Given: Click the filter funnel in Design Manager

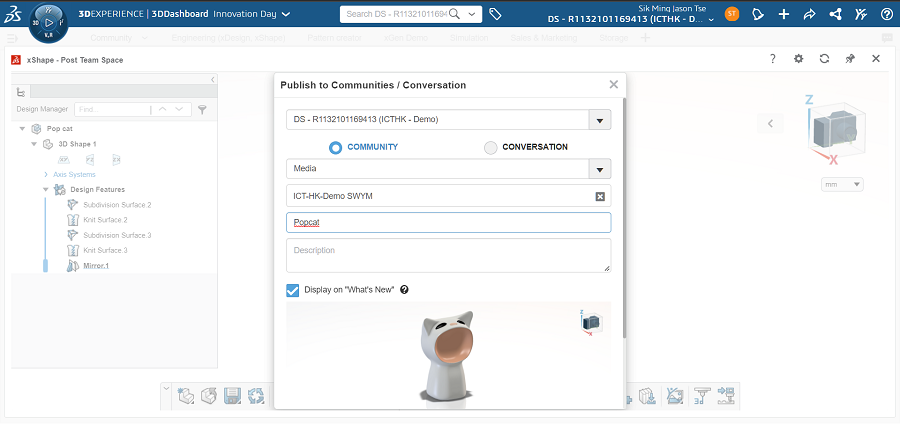Looking at the screenshot, I should click(x=202, y=109).
